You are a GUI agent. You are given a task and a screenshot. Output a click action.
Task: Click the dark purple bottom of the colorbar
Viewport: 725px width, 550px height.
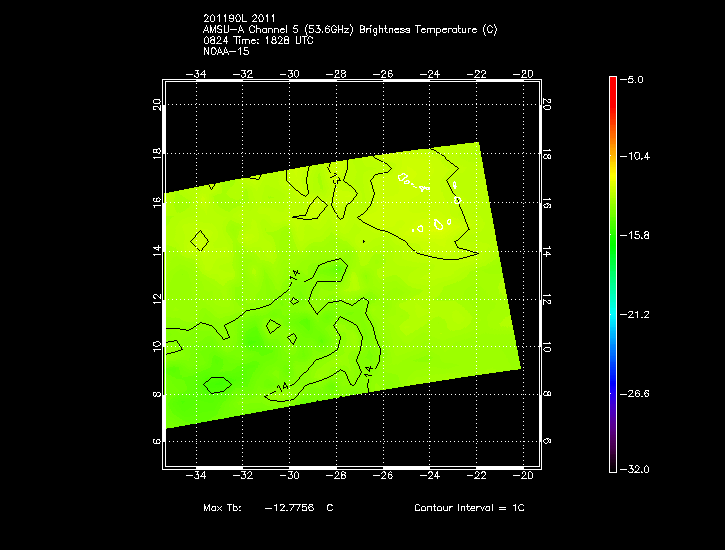tap(612, 464)
